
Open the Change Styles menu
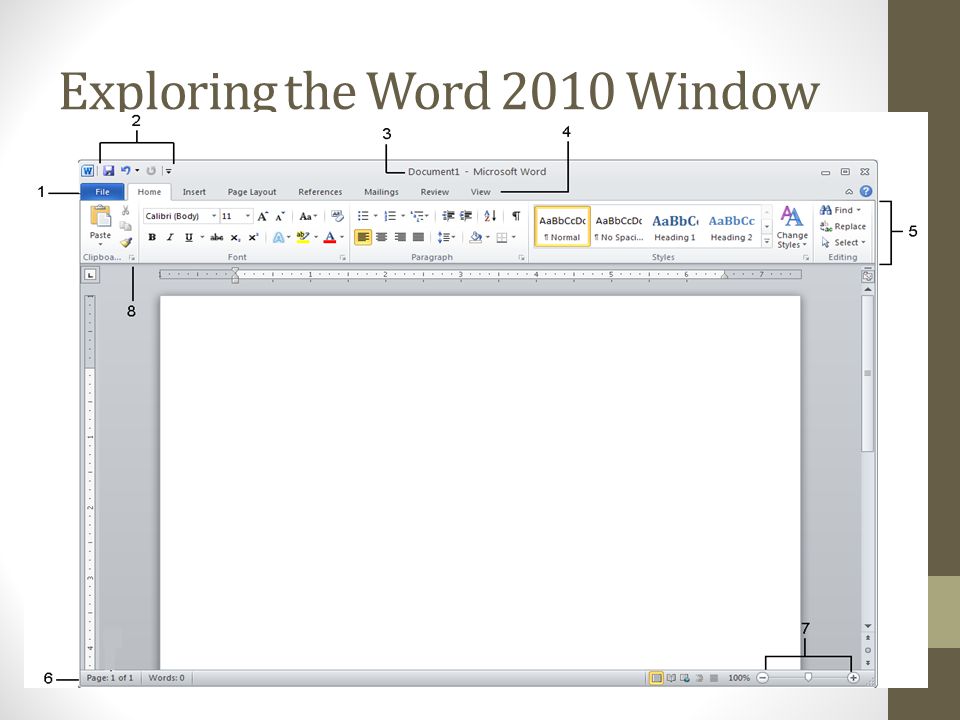pos(792,227)
